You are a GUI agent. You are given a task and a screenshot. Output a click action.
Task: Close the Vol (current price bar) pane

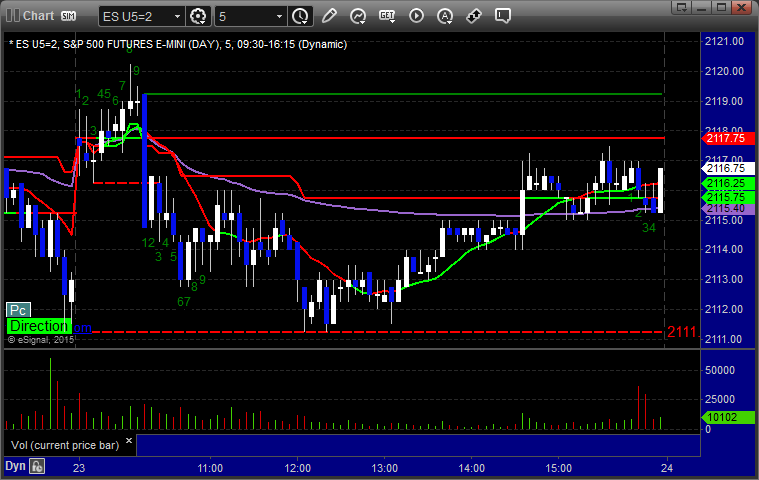[129, 440]
